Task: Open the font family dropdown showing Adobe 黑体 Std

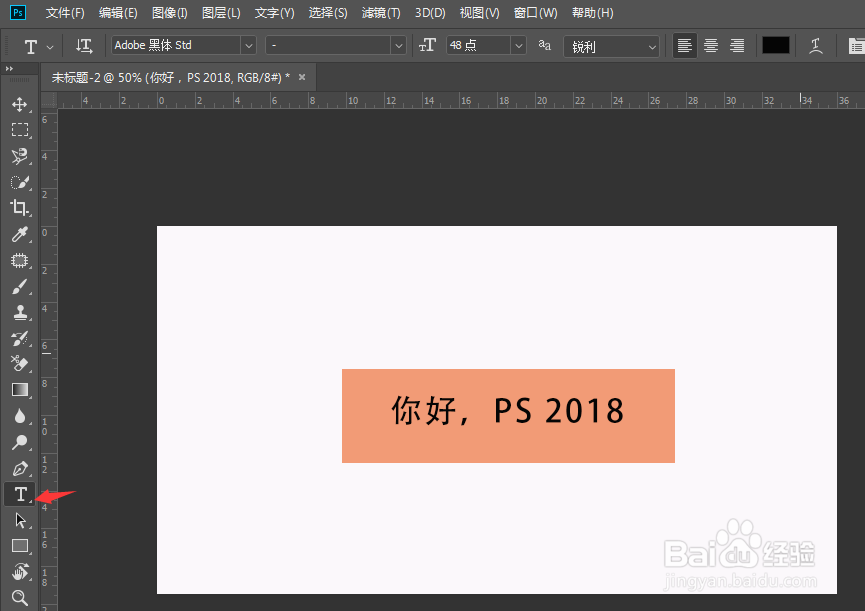Action: tap(248, 45)
